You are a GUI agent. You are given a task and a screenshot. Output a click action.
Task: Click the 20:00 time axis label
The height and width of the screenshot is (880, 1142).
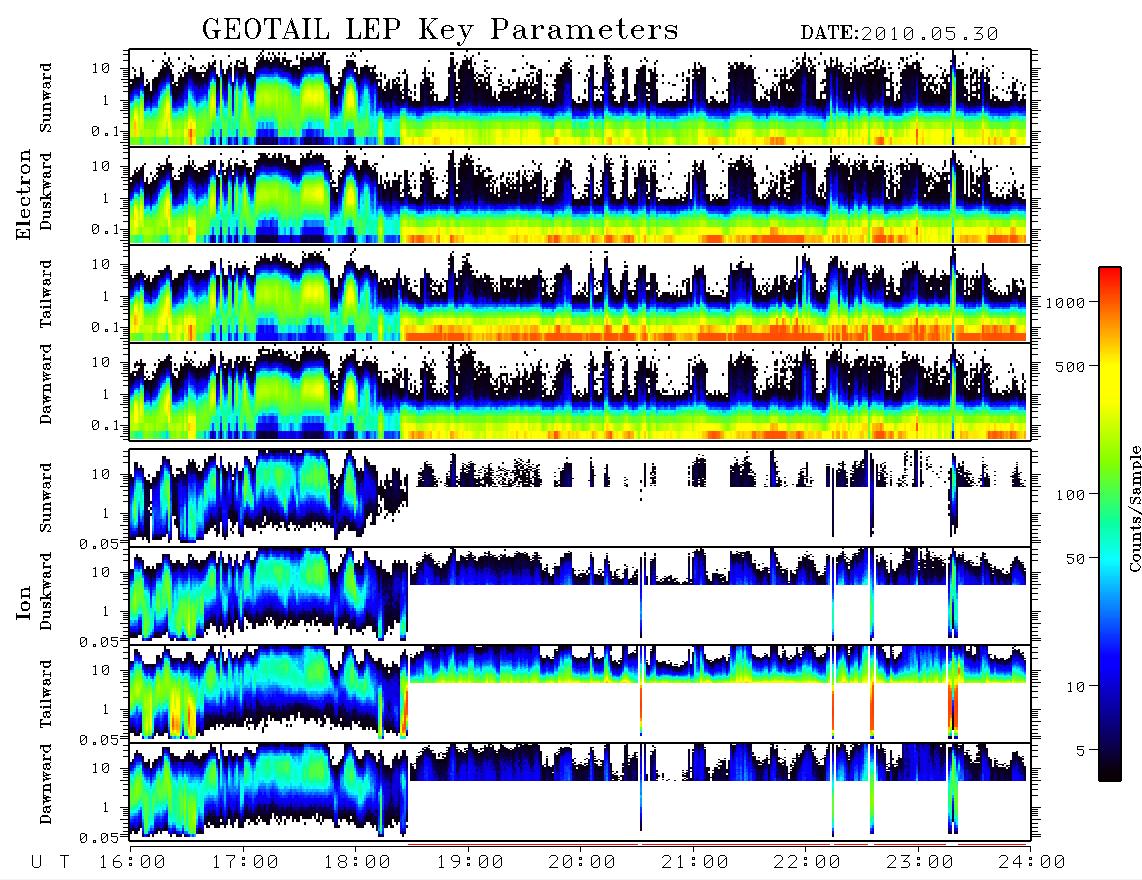tap(582, 863)
